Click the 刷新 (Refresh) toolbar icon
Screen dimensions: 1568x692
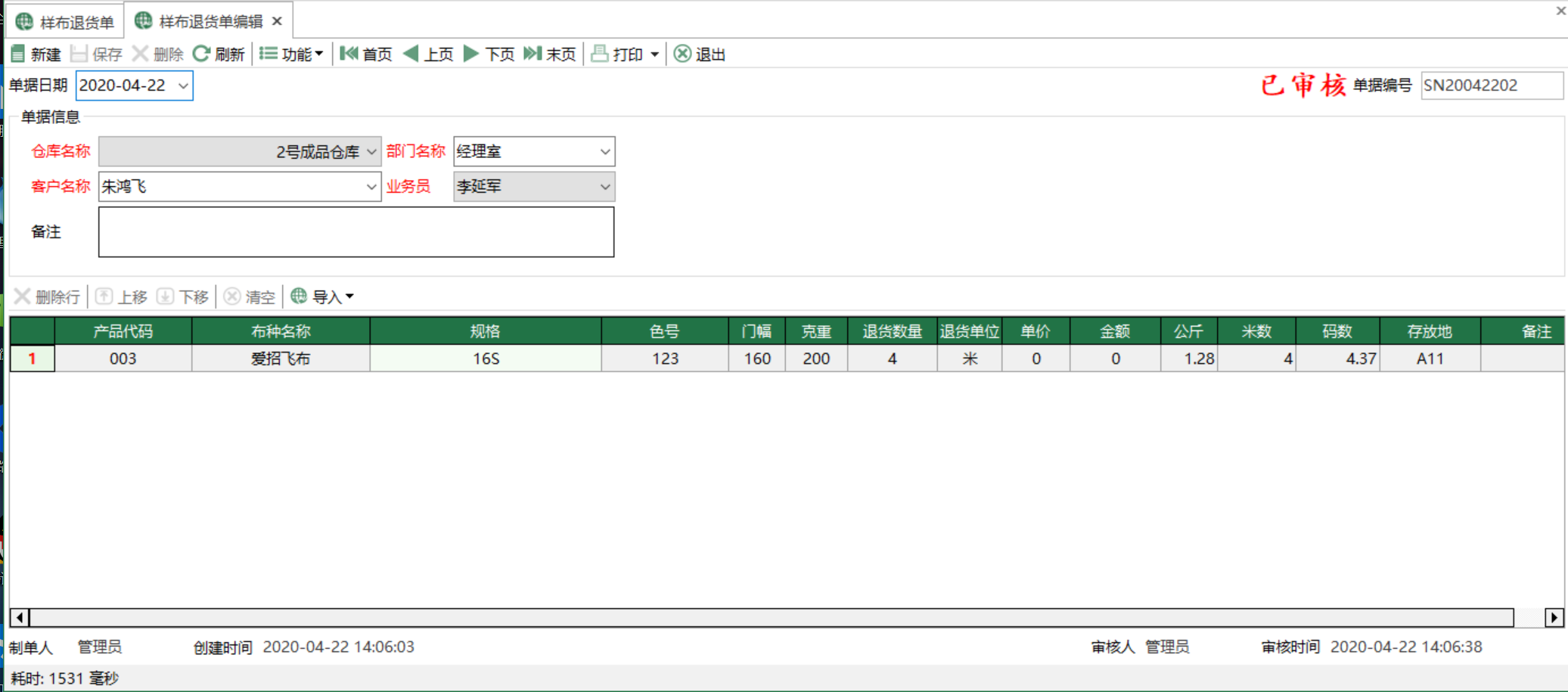click(x=201, y=54)
